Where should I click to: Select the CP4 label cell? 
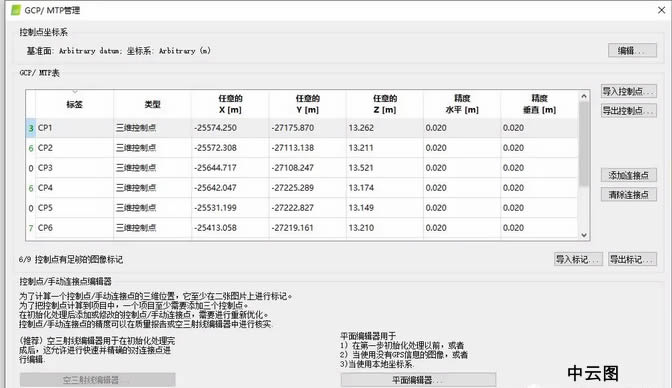(x=74, y=188)
